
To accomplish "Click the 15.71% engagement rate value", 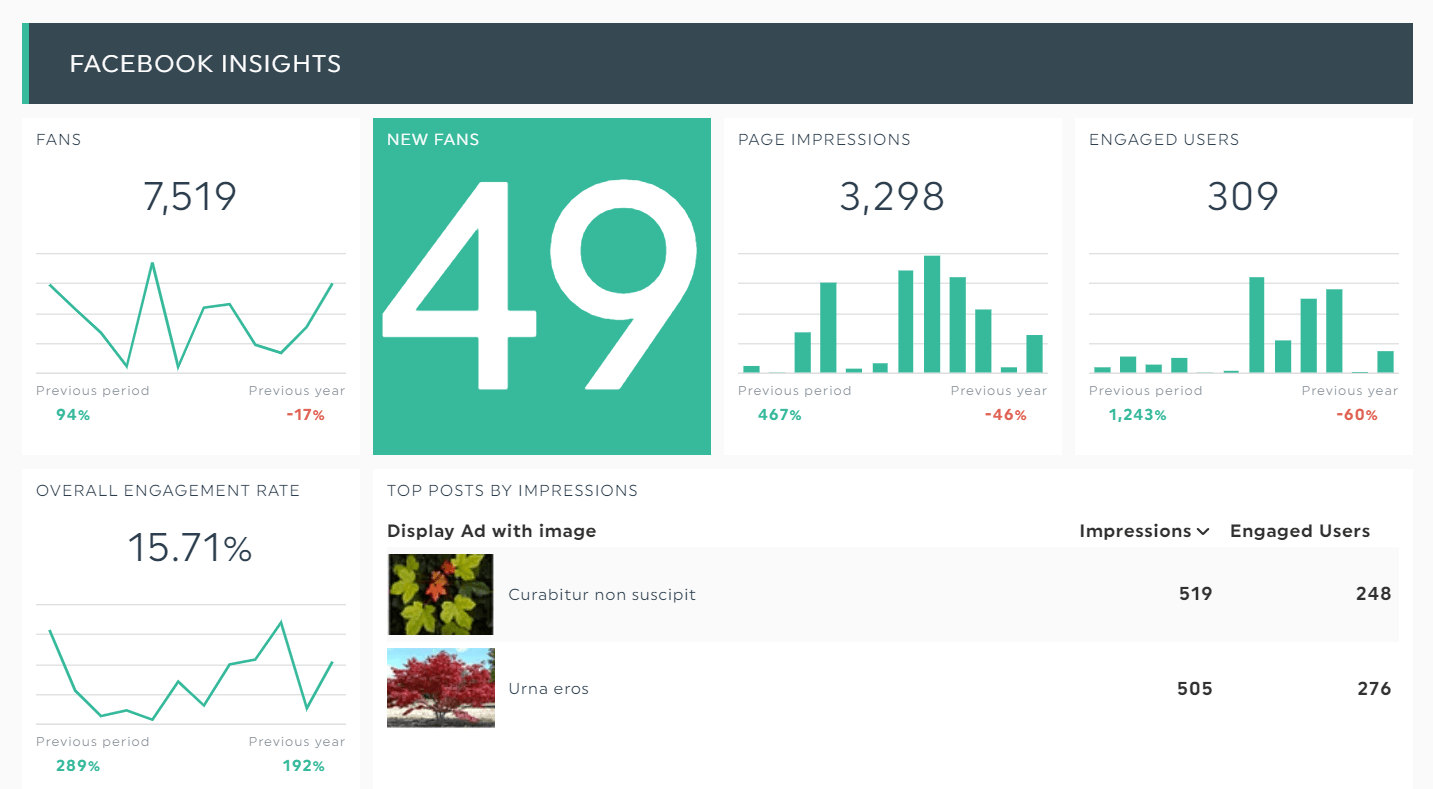I will (190, 548).
